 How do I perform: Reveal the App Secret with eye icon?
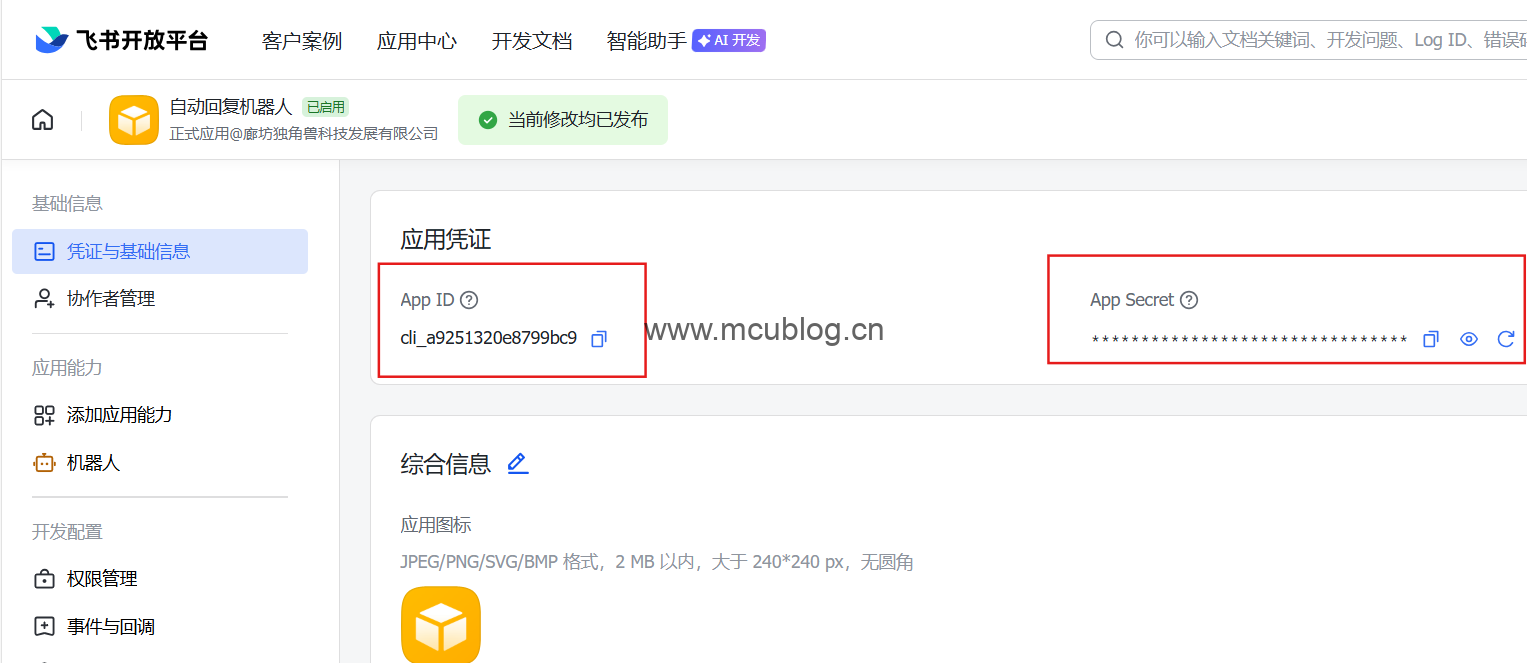tap(1468, 339)
